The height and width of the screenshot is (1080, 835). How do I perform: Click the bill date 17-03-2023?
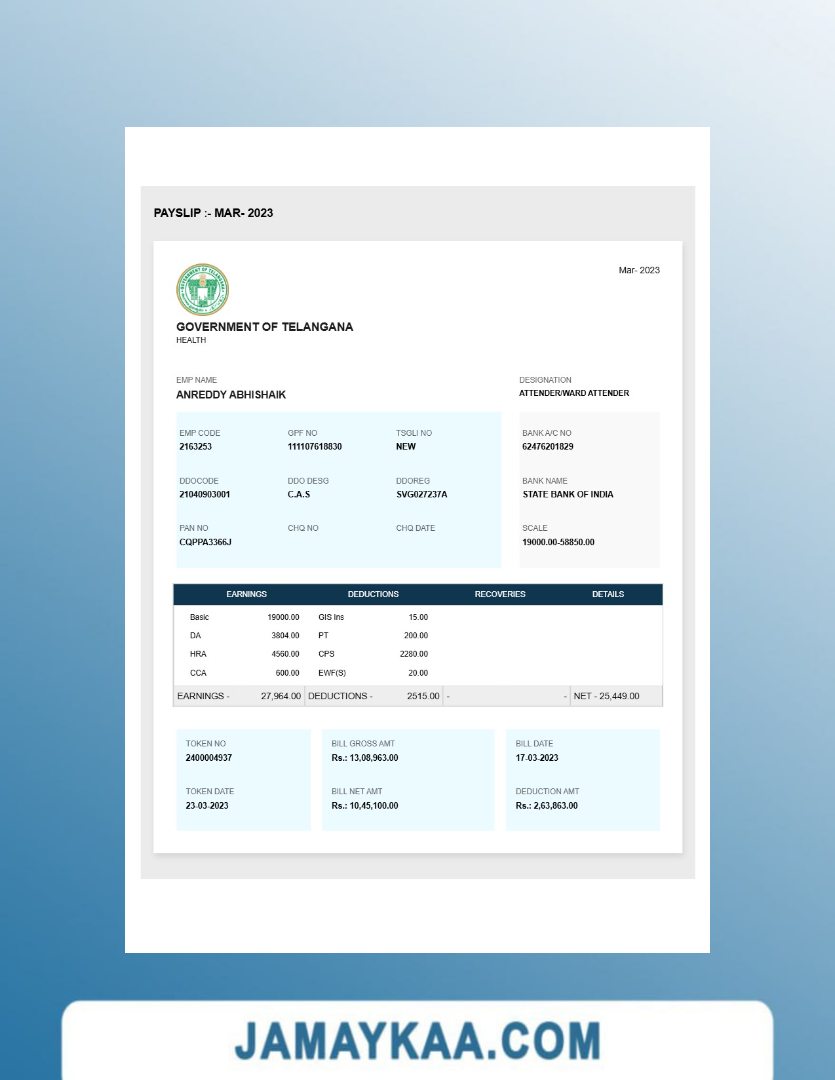coord(537,758)
